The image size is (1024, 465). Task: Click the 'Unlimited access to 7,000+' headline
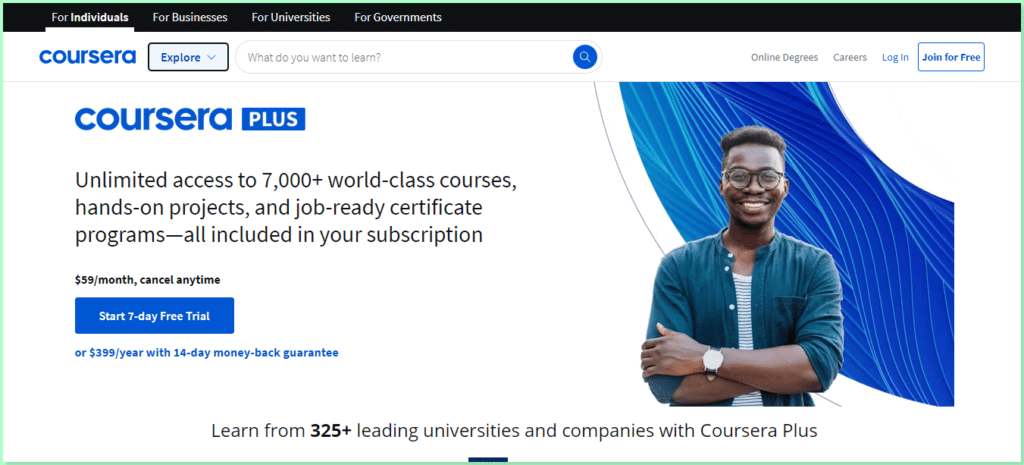click(x=296, y=207)
